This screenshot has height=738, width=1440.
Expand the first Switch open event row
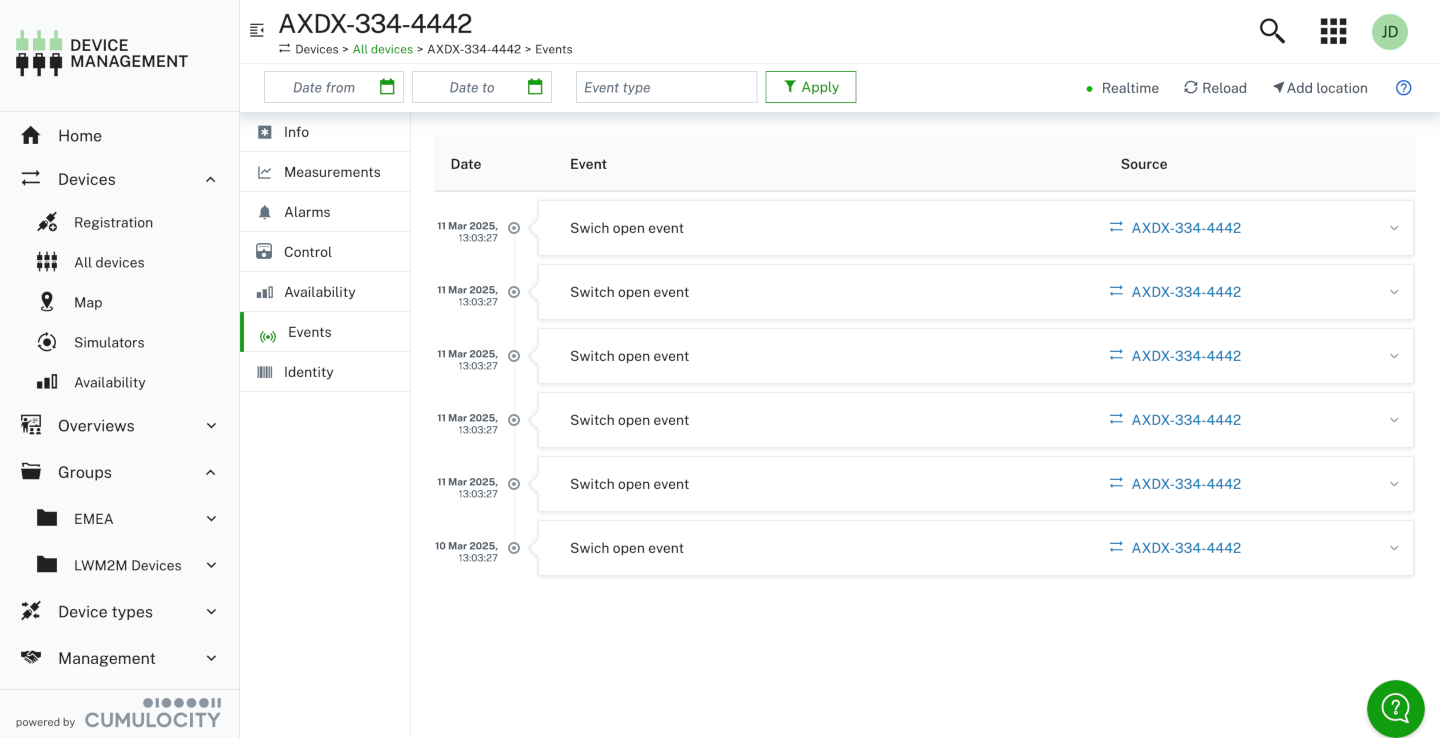(x=1393, y=228)
